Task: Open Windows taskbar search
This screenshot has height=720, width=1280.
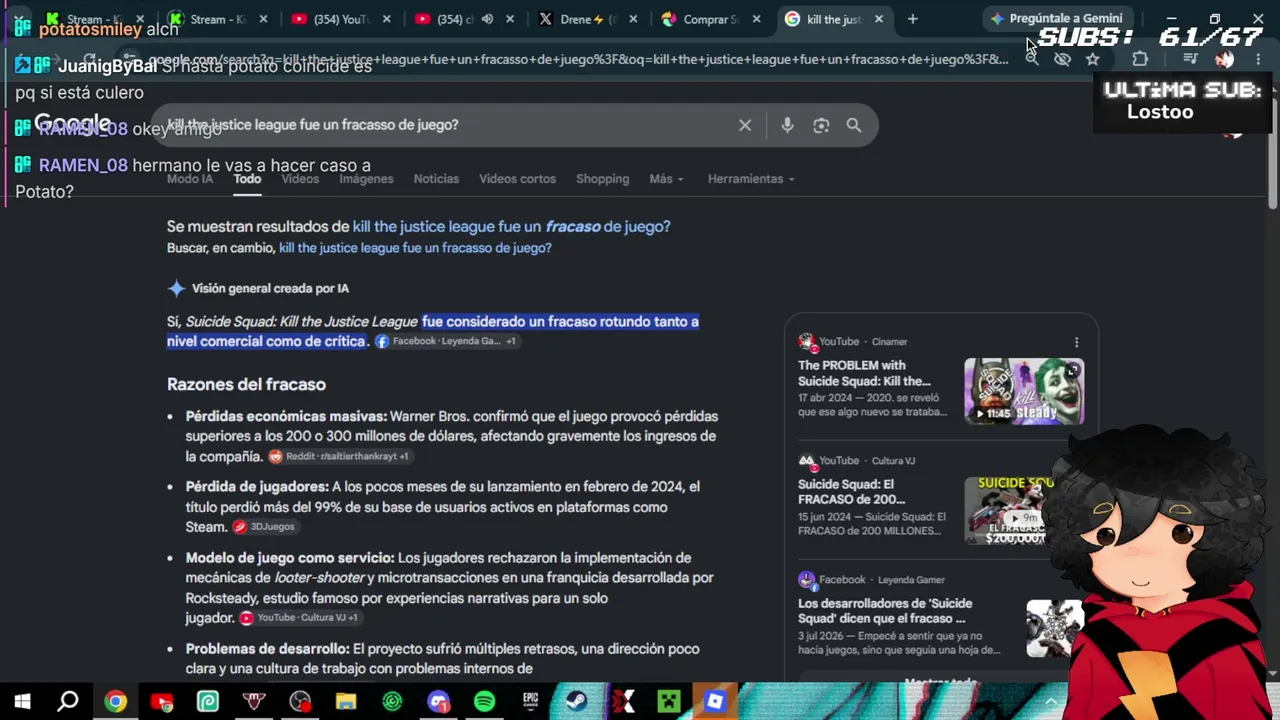Action: (68, 702)
